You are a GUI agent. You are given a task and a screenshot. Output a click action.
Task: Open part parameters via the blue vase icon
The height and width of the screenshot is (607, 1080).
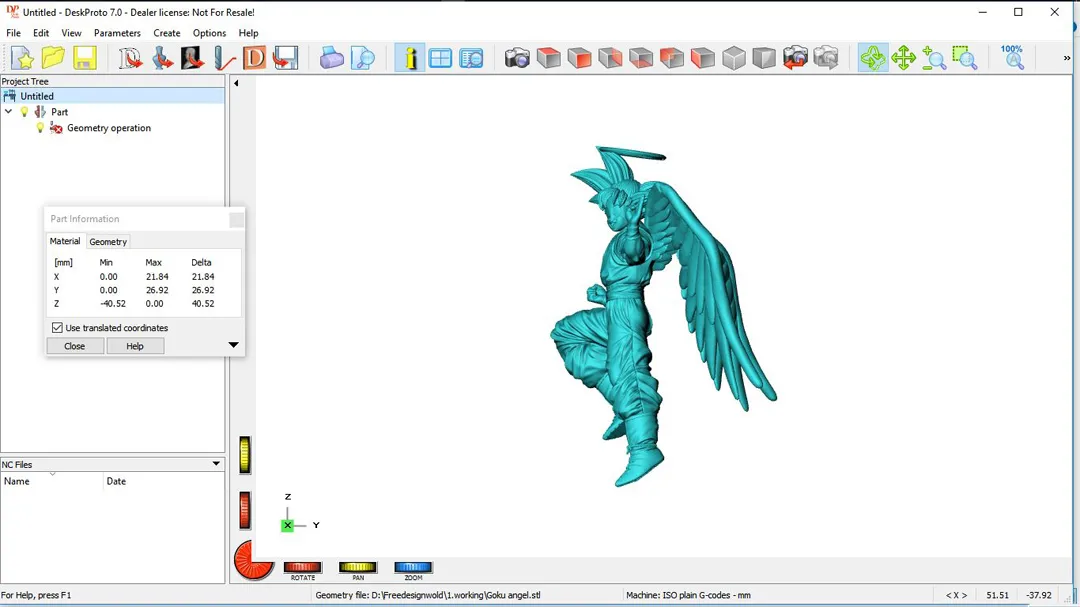(x=162, y=58)
